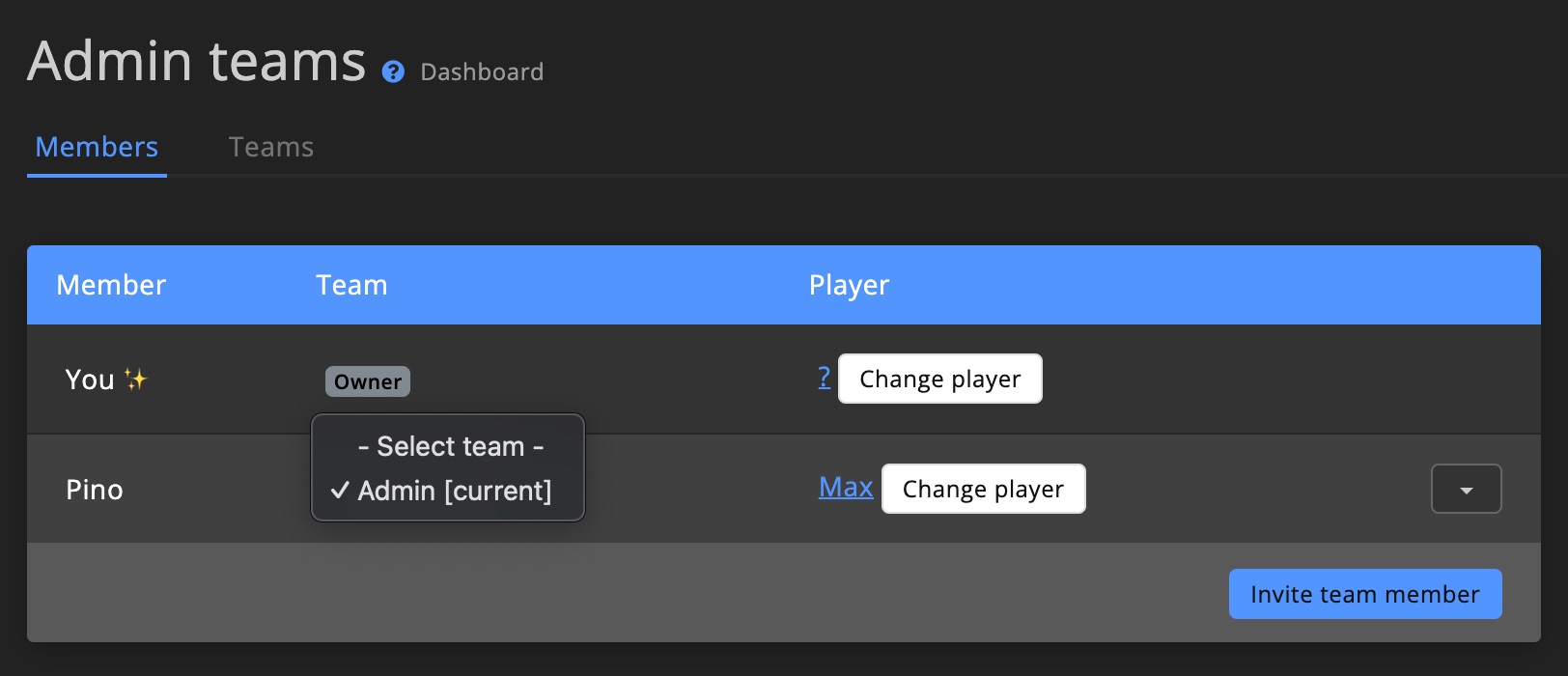1568x676 pixels.
Task: Click the Admin teams page title
Action: click(x=196, y=60)
